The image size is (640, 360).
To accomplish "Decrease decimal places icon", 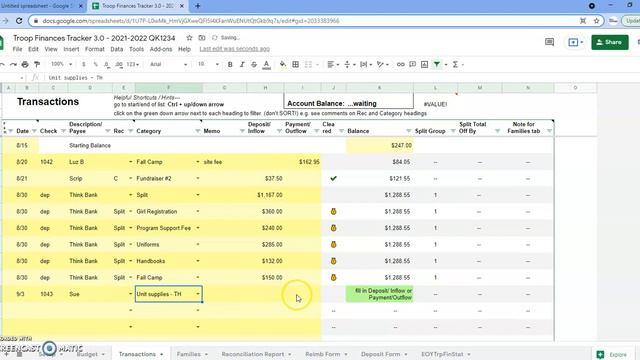I will [x=107, y=64].
